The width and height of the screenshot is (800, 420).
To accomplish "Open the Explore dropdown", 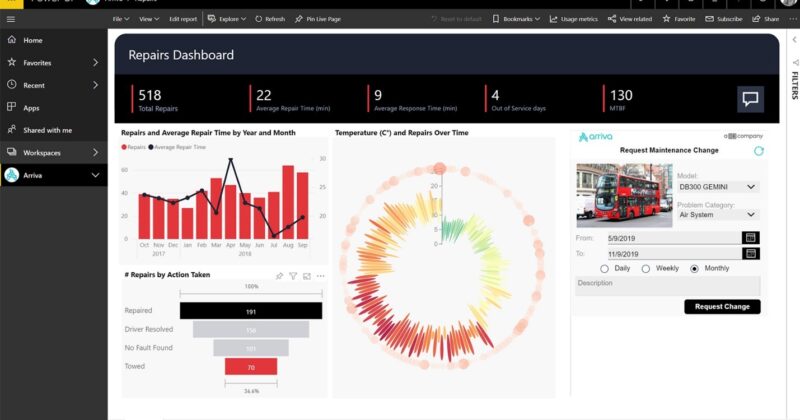I will tap(227, 19).
